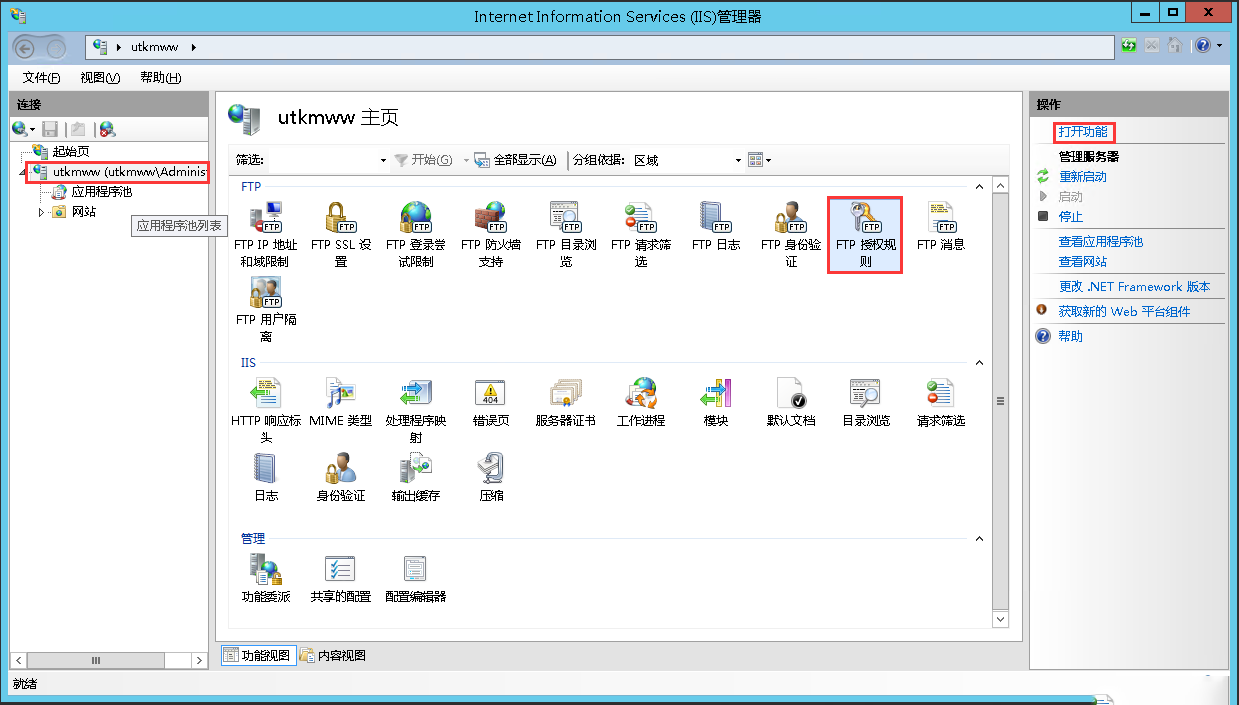1239x705 pixels.
Task: Switch to 功能视图 tab
Action: coord(257,656)
